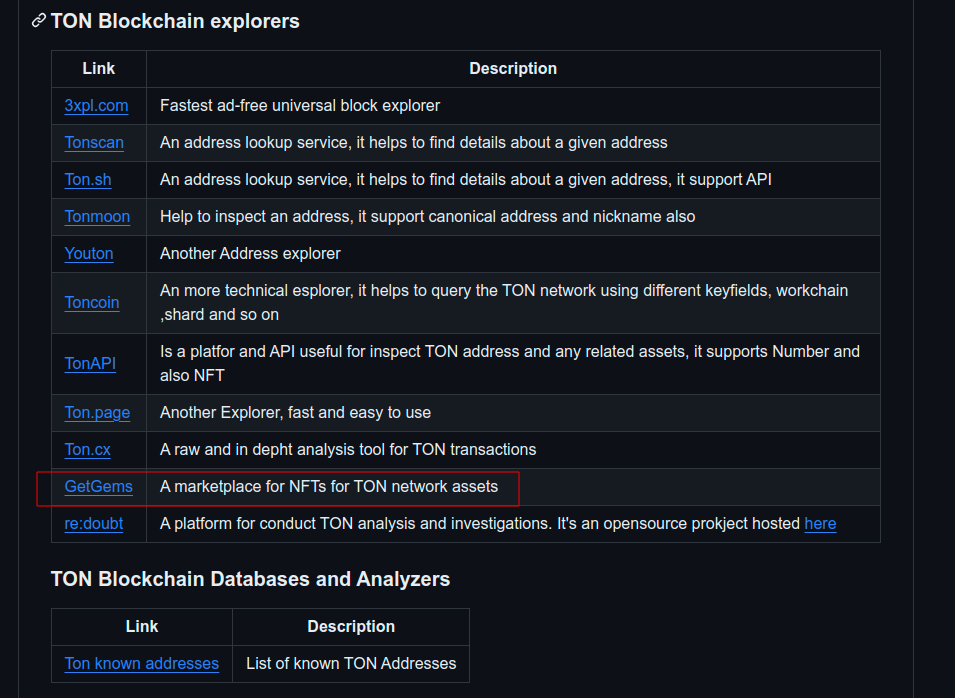Click the TON Blockchain Databases and Analyzers heading
The image size is (955, 698).
(x=250, y=579)
